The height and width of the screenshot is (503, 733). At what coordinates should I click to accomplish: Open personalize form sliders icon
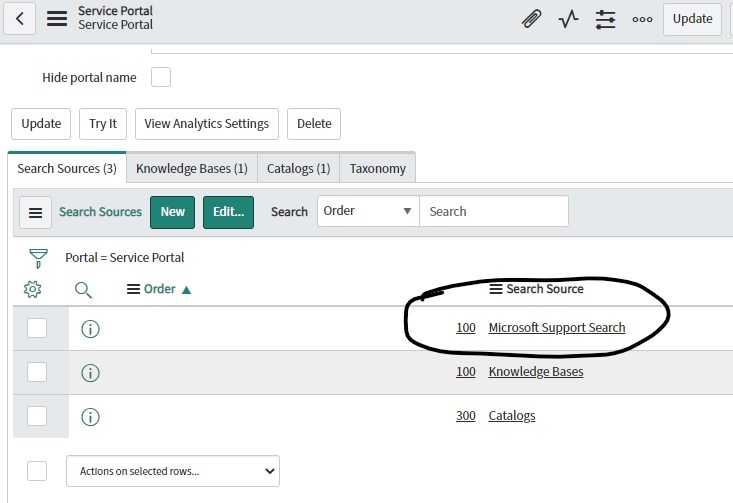point(605,19)
